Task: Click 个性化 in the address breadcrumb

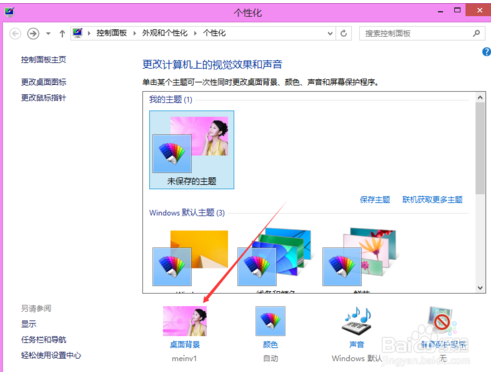Action: pos(214,33)
